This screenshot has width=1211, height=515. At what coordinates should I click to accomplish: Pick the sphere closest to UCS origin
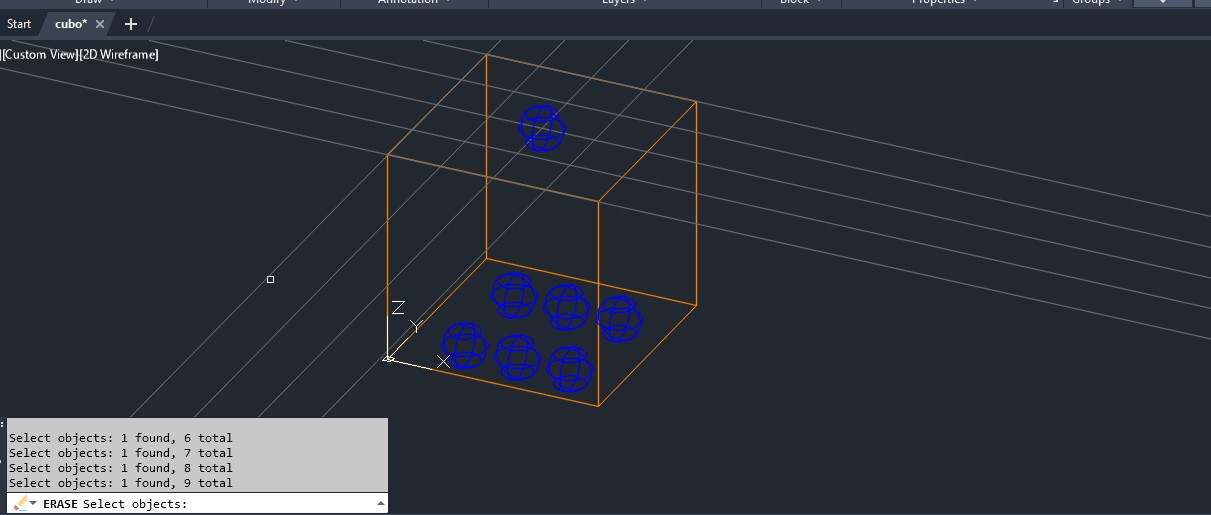[464, 345]
